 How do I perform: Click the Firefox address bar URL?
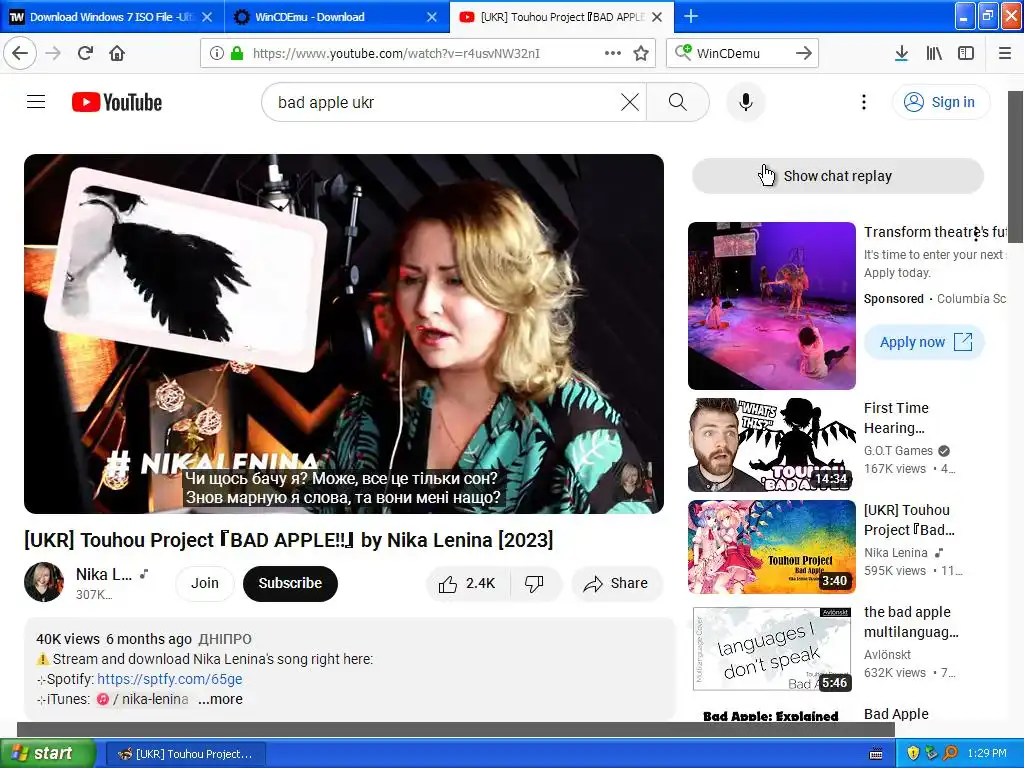click(x=396, y=53)
